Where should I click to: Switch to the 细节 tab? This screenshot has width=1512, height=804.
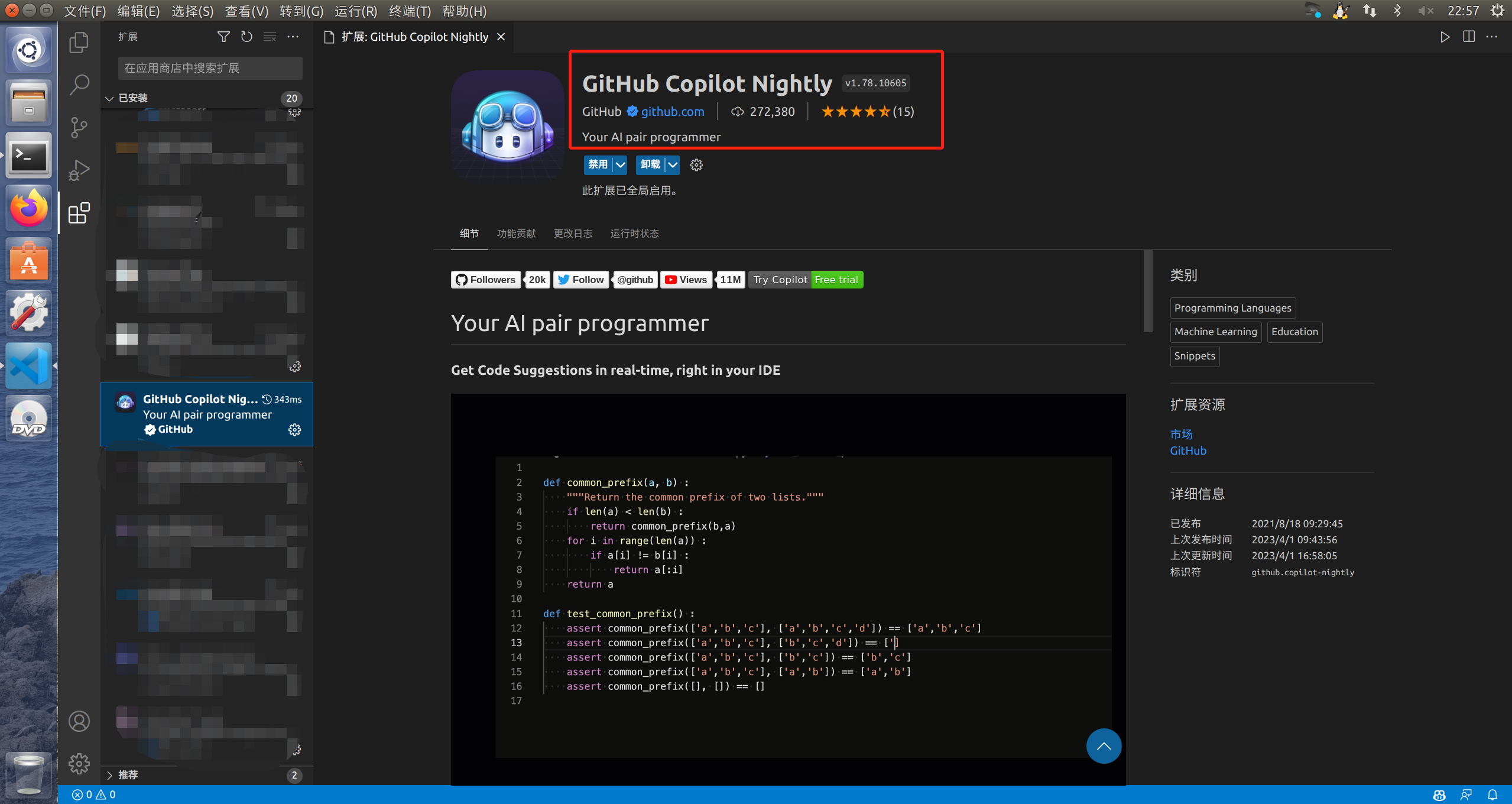(469, 234)
